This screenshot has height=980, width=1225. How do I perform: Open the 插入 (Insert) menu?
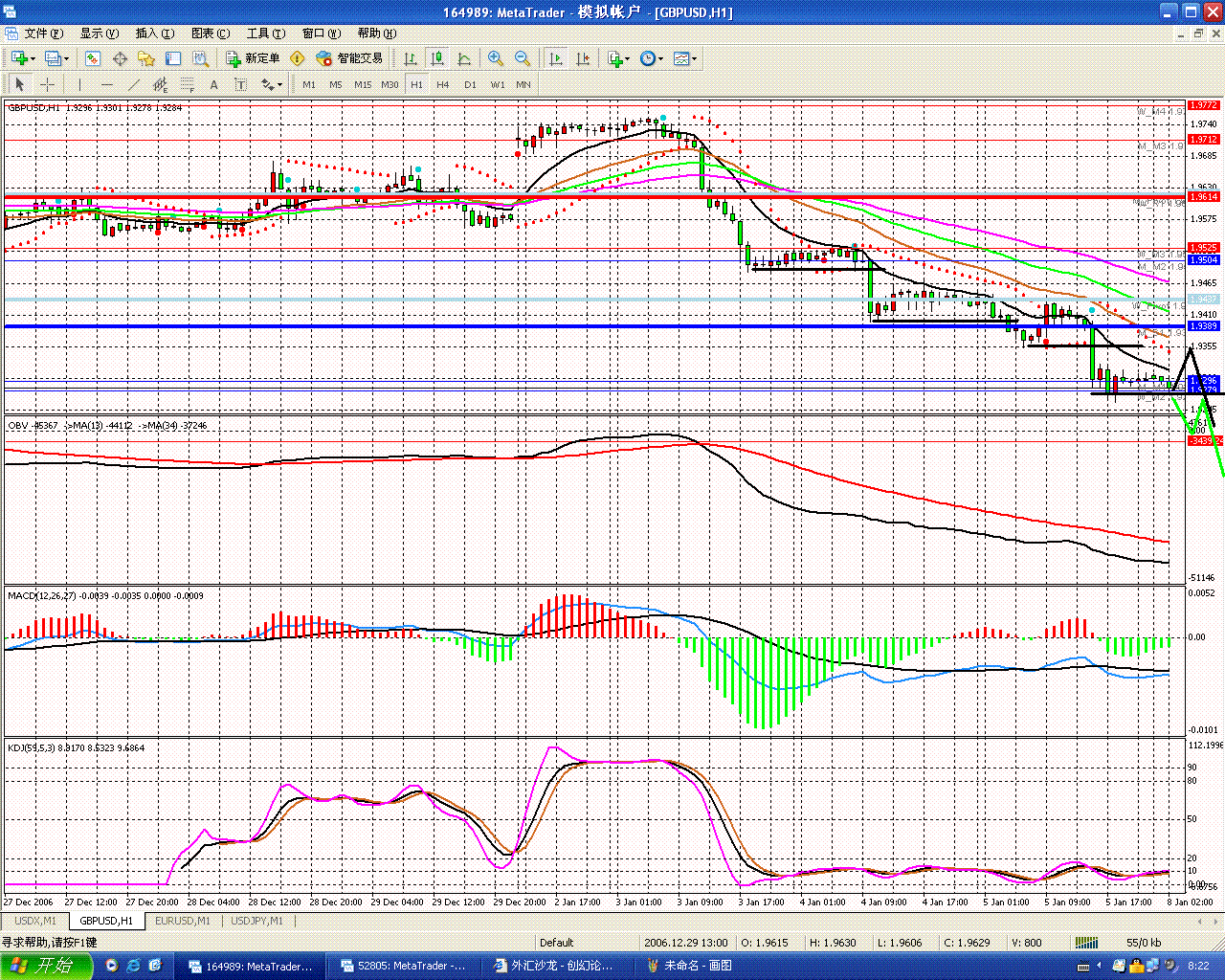[154, 33]
